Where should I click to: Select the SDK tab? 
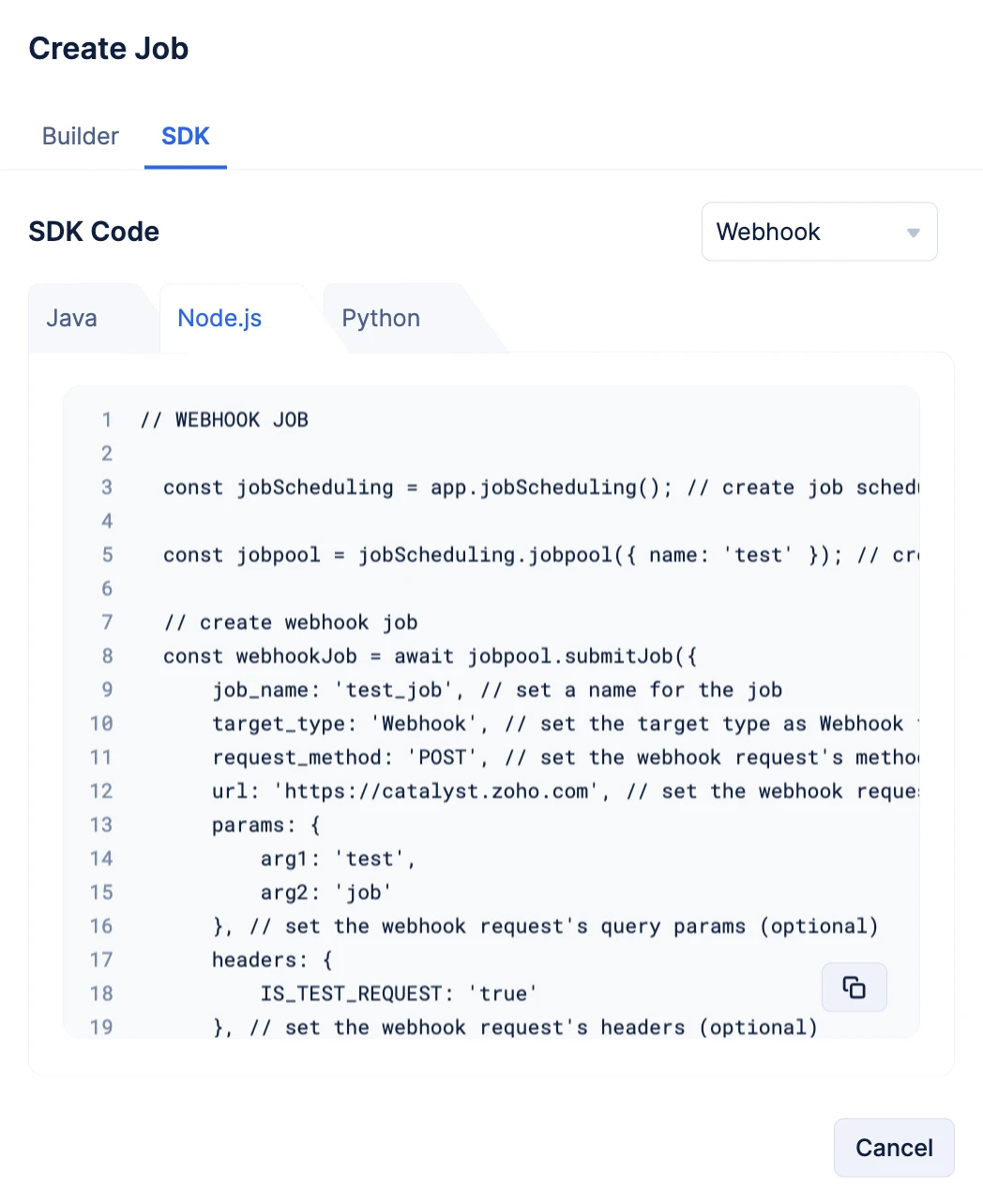click(x=186, y=137)
